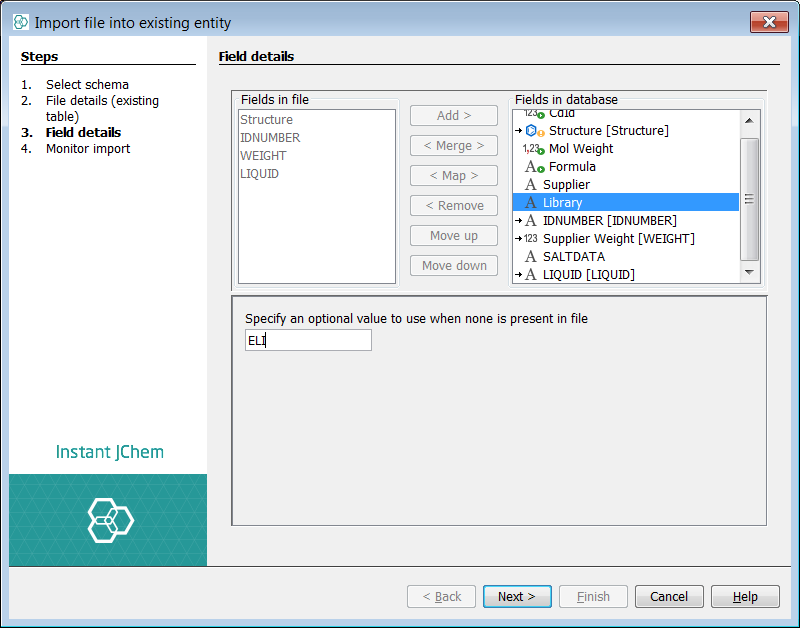Viewport: 800px width, 628px height.
Task: Click the Formula text type icon
Action: pyautogui.click(x=533, y=167)
